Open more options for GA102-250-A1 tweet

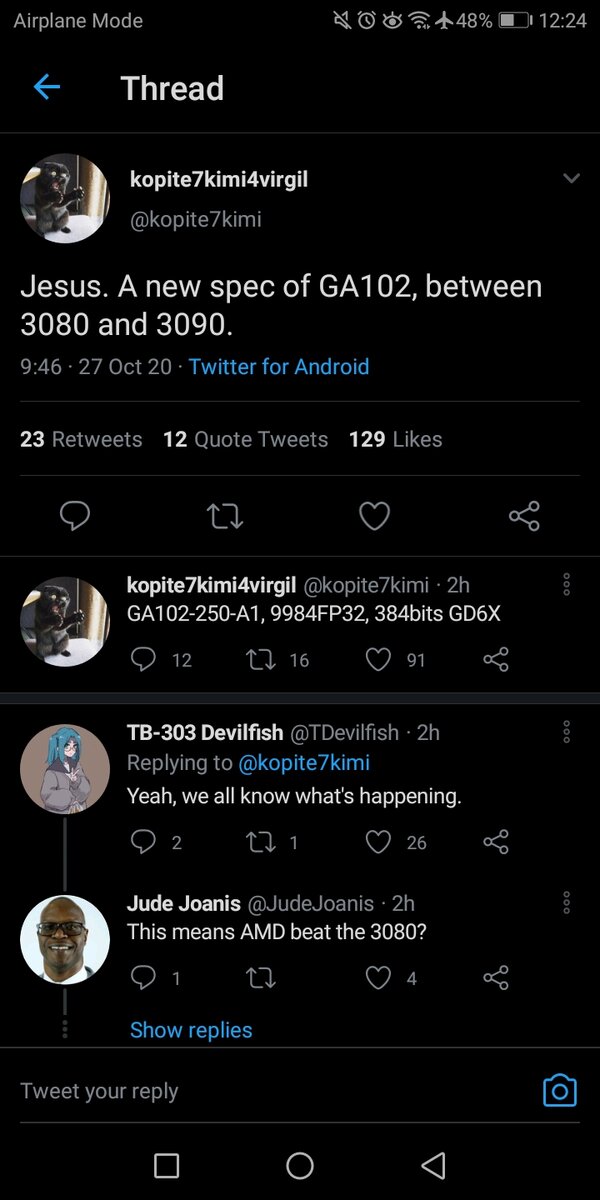[567, 585]
